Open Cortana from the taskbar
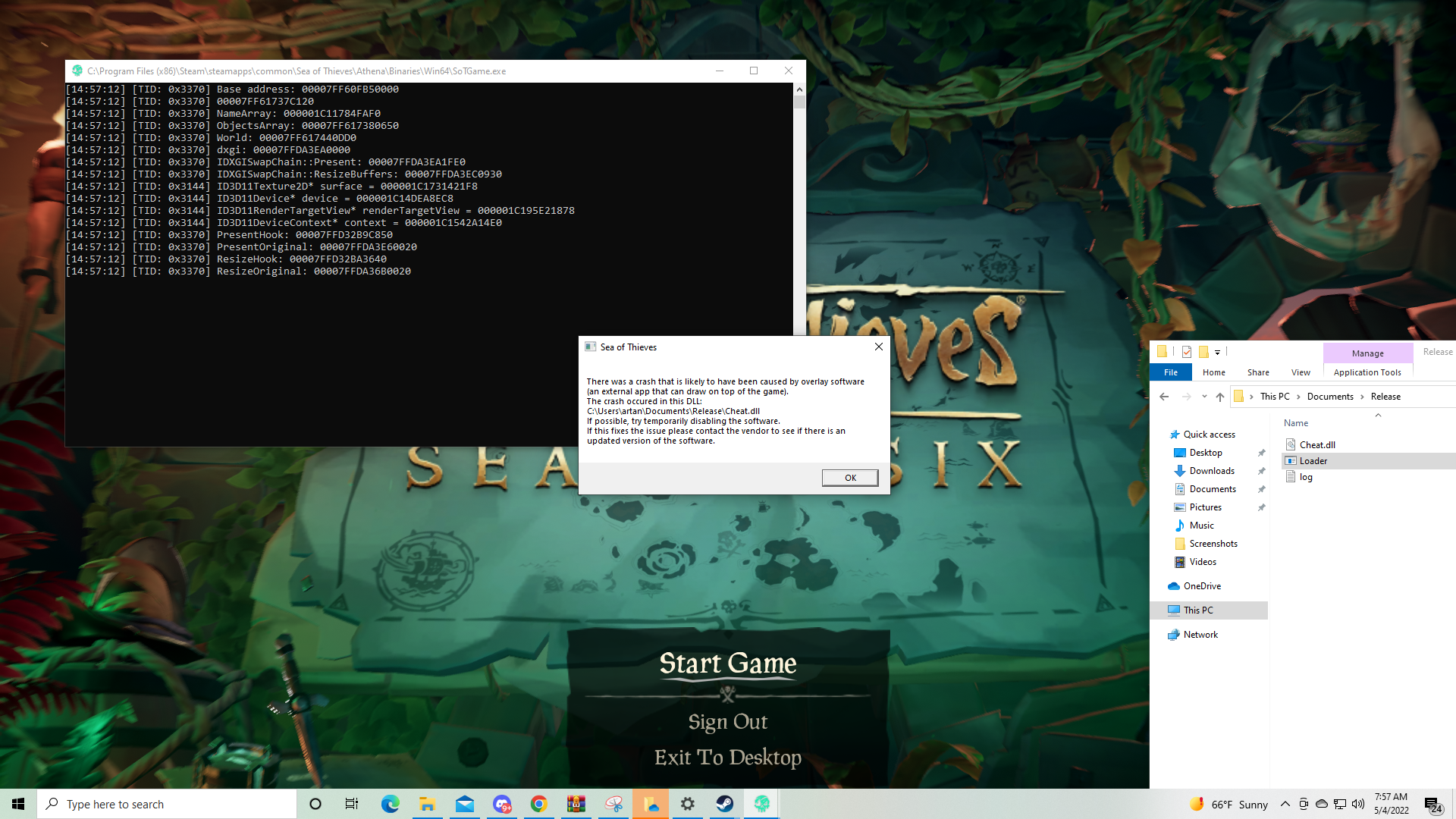1456x819 pixels. coord(315,804)
